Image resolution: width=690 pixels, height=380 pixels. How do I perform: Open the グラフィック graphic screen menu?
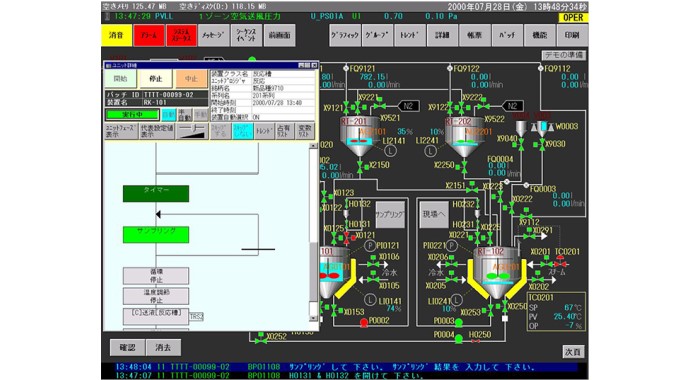pyautogui.click(x=345, y=35)
